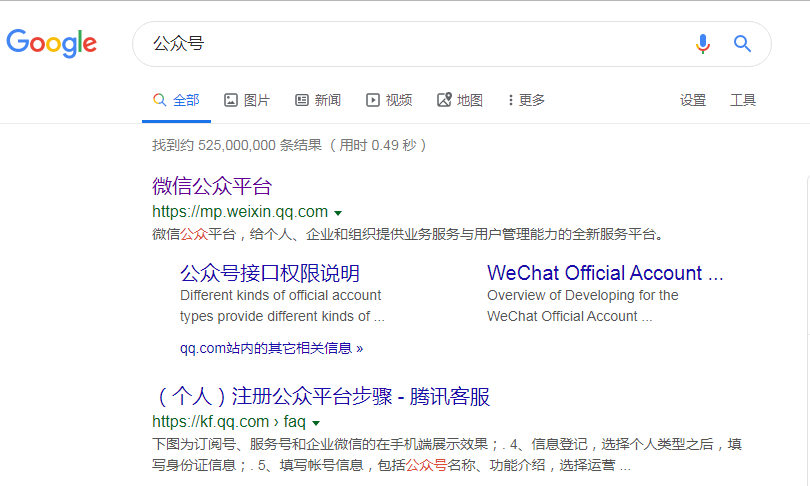Go to the 视频 tab

(x=389, y=100)
